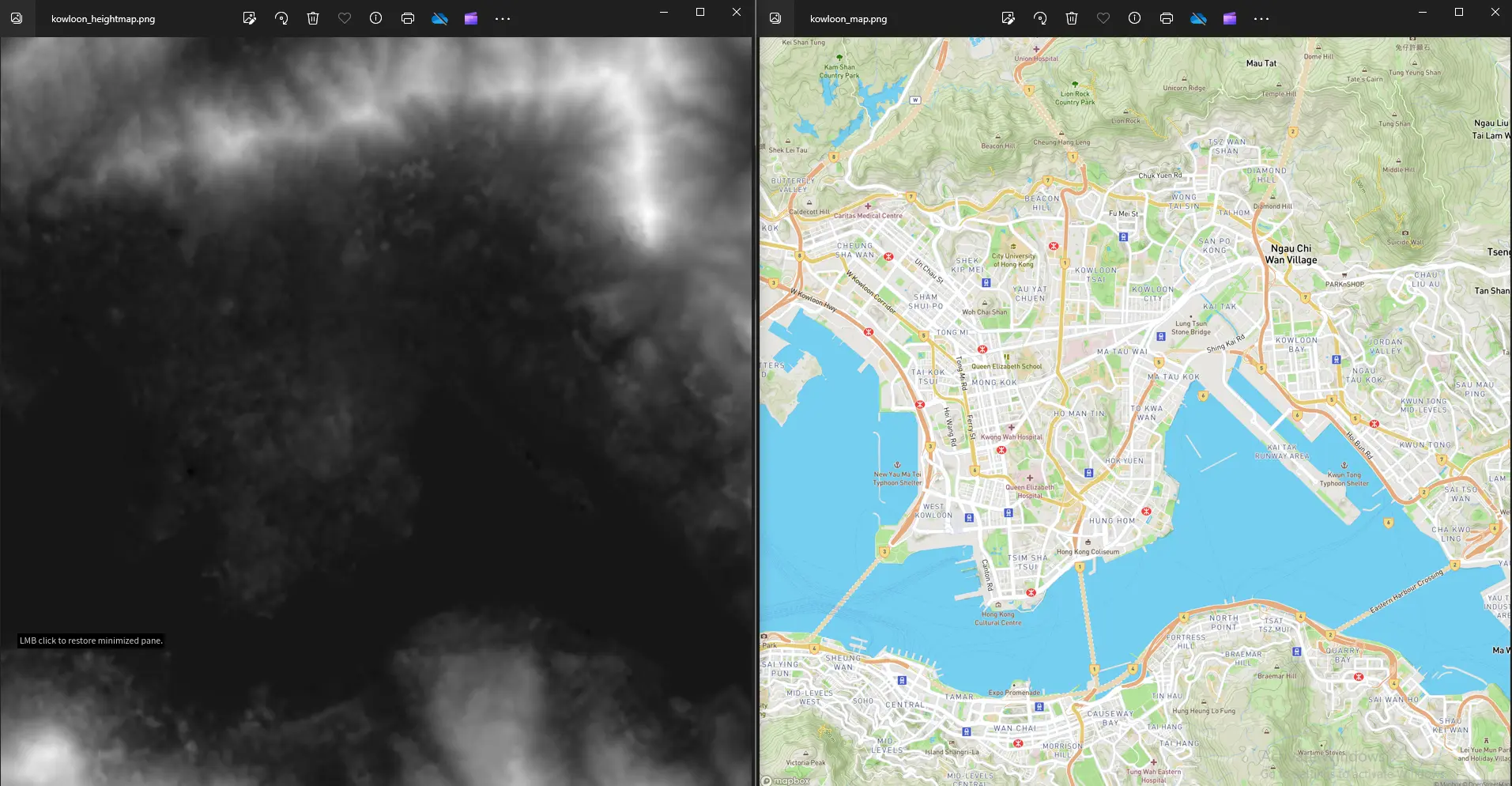The height and width of the screenshot is (786, 1512).
Task: Delete kowloon_heightmap.png using the trash icon
Action: point(313,18)
